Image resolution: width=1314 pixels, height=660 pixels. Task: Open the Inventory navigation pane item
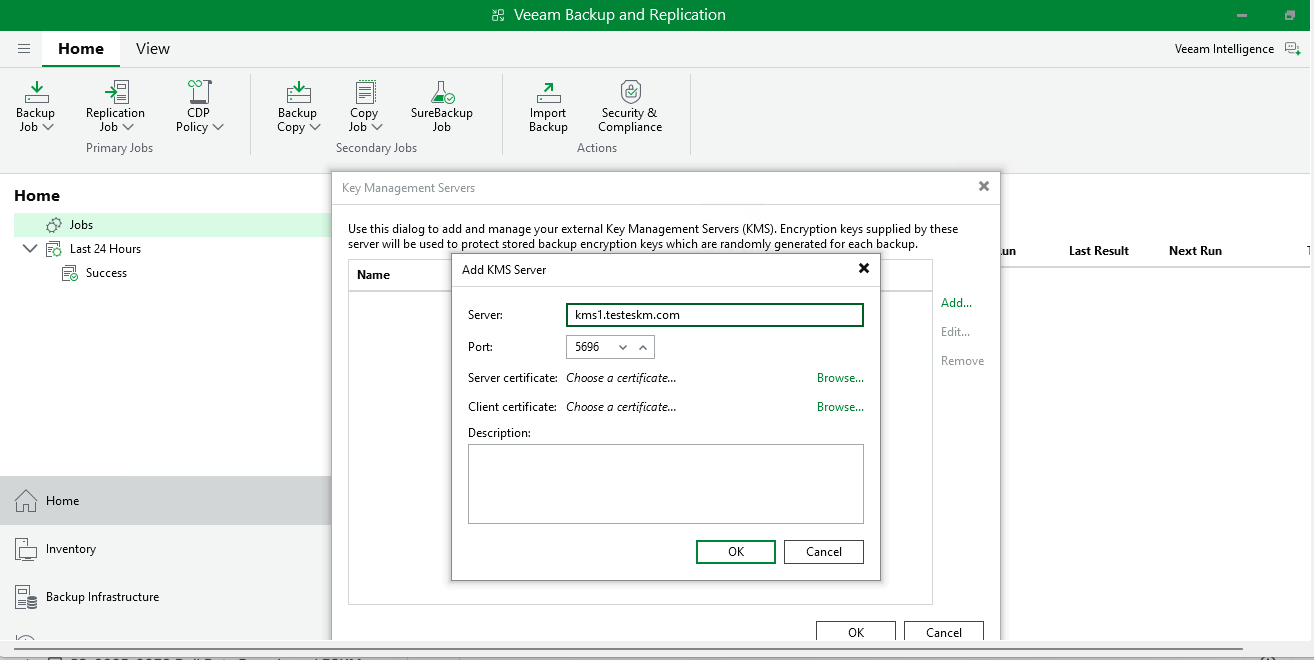(165, 549)
